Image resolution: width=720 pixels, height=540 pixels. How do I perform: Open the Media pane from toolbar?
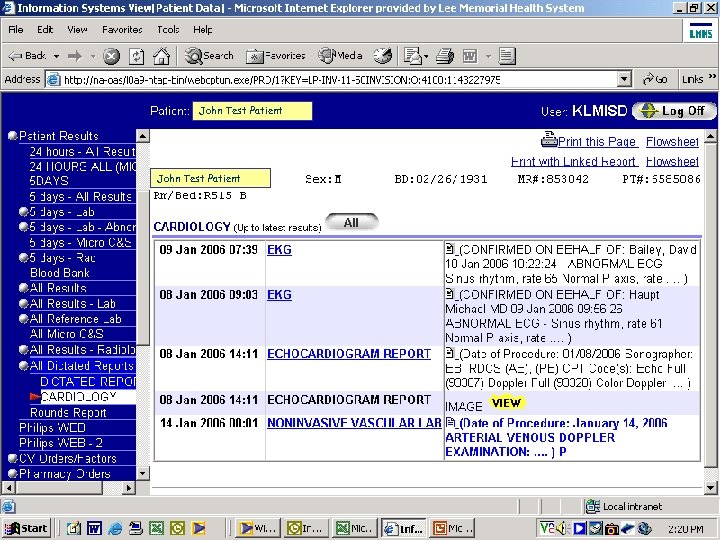coord(340,56)
